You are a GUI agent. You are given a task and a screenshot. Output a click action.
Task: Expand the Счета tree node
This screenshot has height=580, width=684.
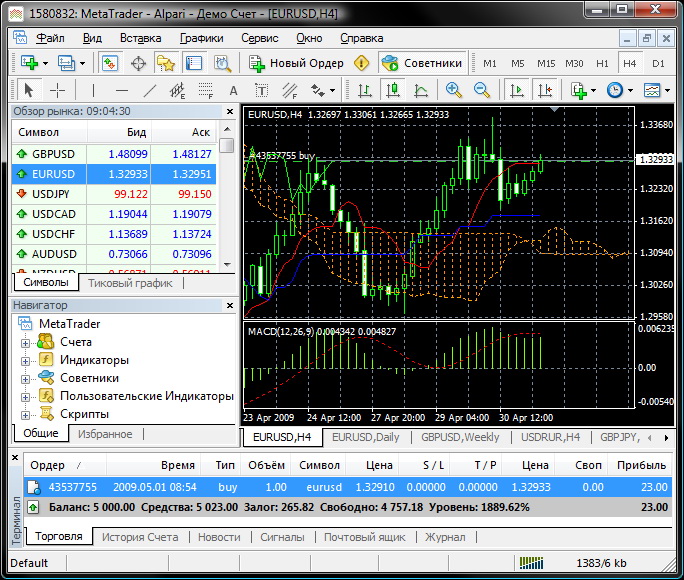25,343
